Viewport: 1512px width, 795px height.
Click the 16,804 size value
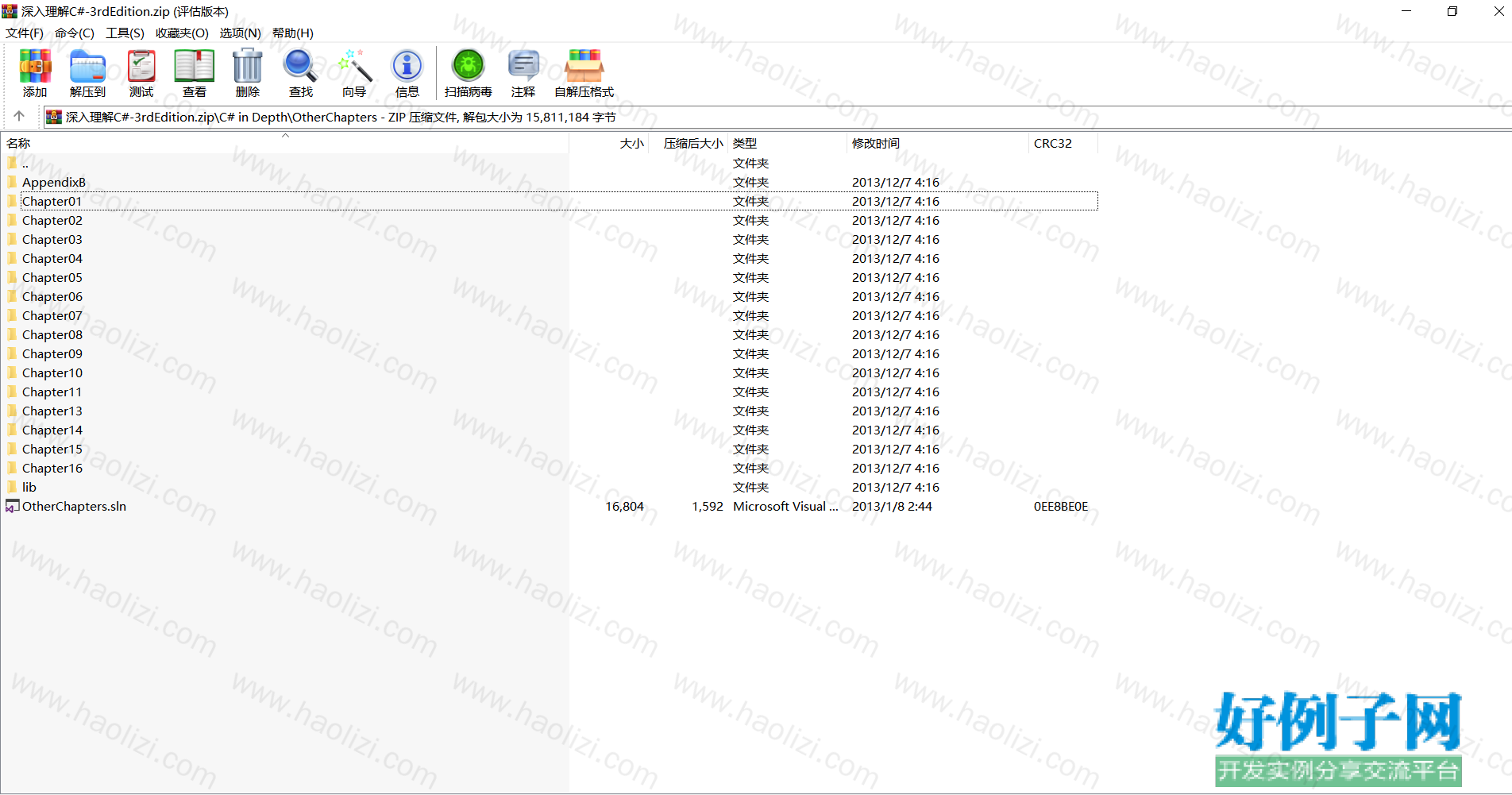[624, 506]
